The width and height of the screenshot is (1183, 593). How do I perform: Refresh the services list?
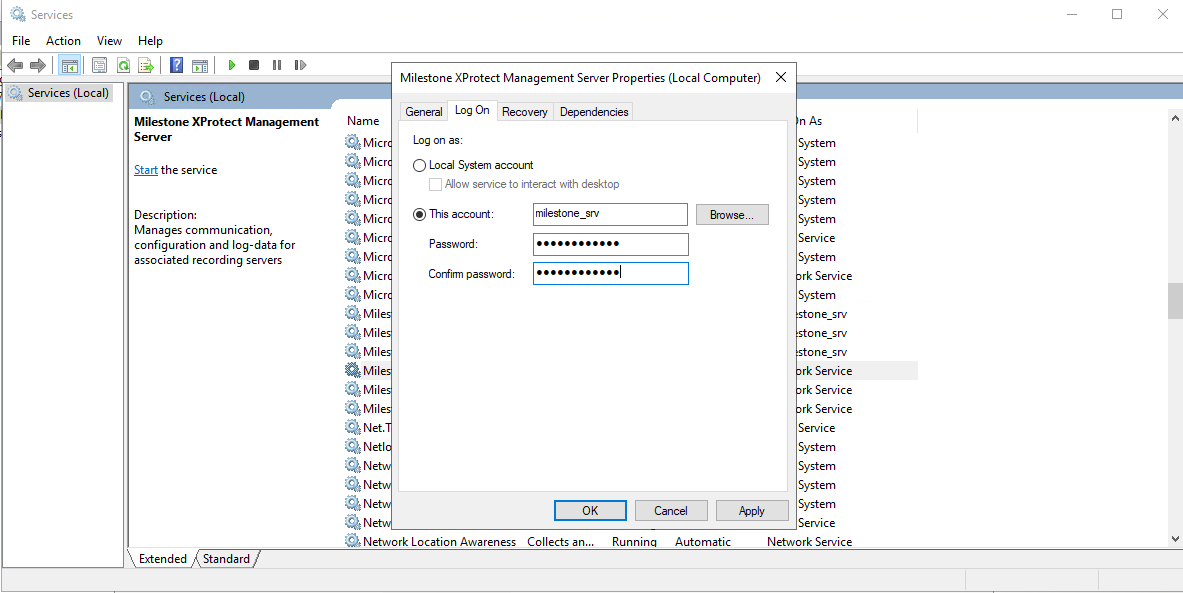coord(122,64)
